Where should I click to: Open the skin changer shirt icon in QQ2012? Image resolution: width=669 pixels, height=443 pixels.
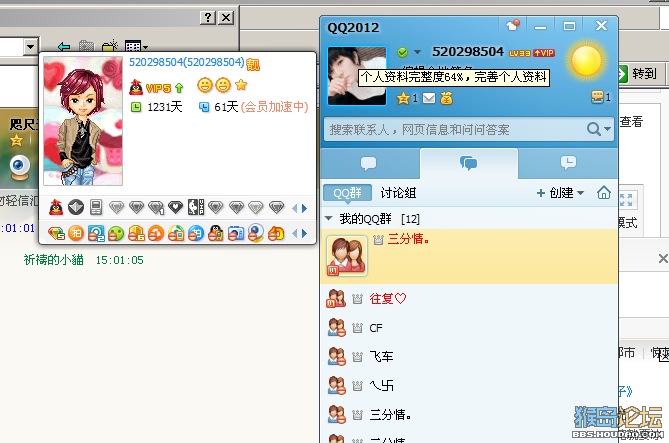(512, 26)
